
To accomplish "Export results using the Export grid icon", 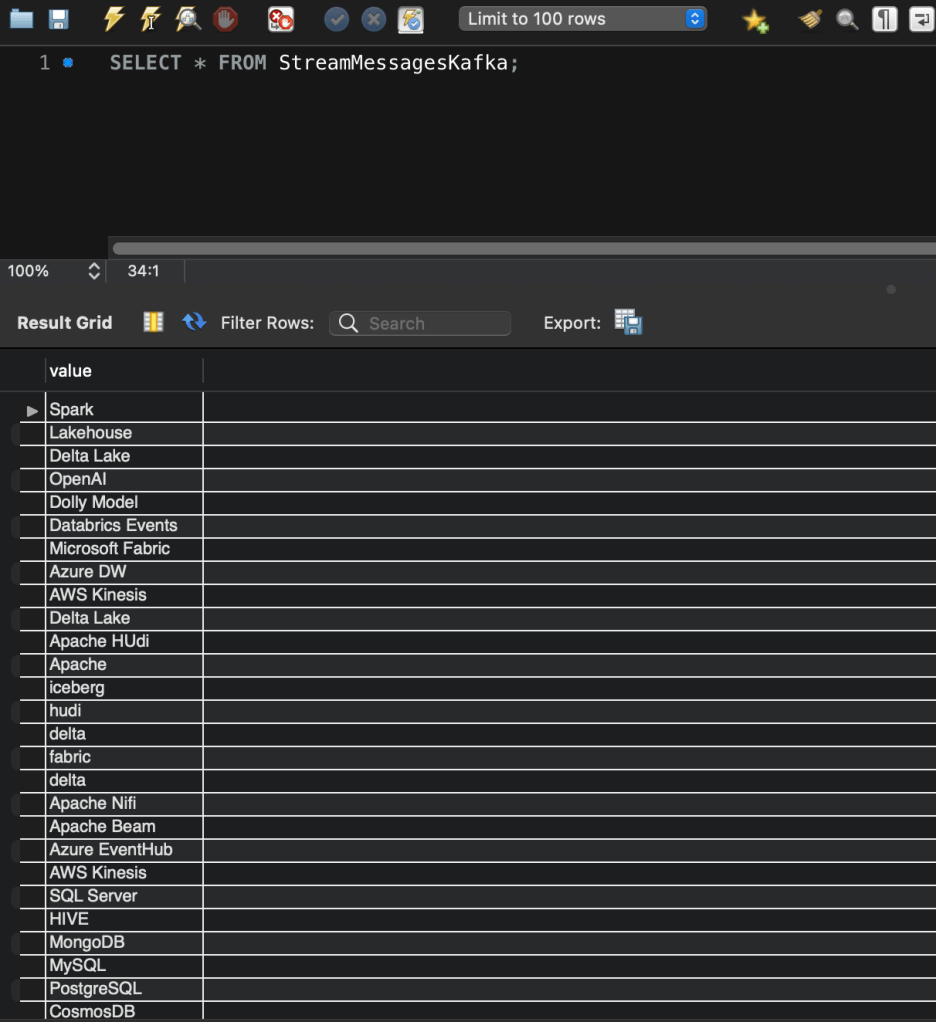I will click(x=628, y=322).
